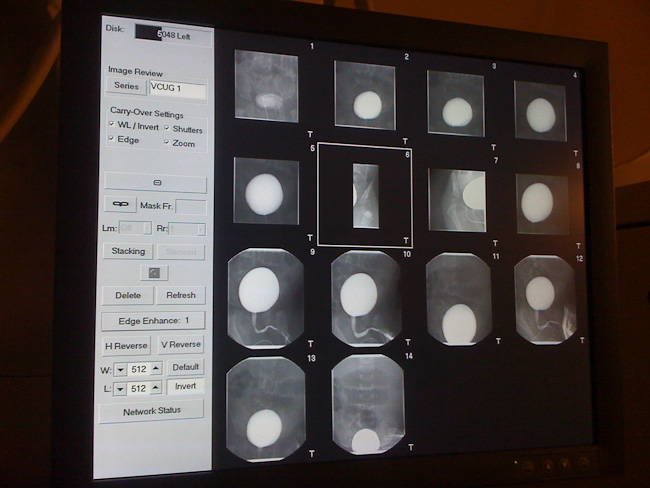The image size is (650, 488).
Task: Click the mask link icon button
Action: pyautogui.click(x=120, y=204)
